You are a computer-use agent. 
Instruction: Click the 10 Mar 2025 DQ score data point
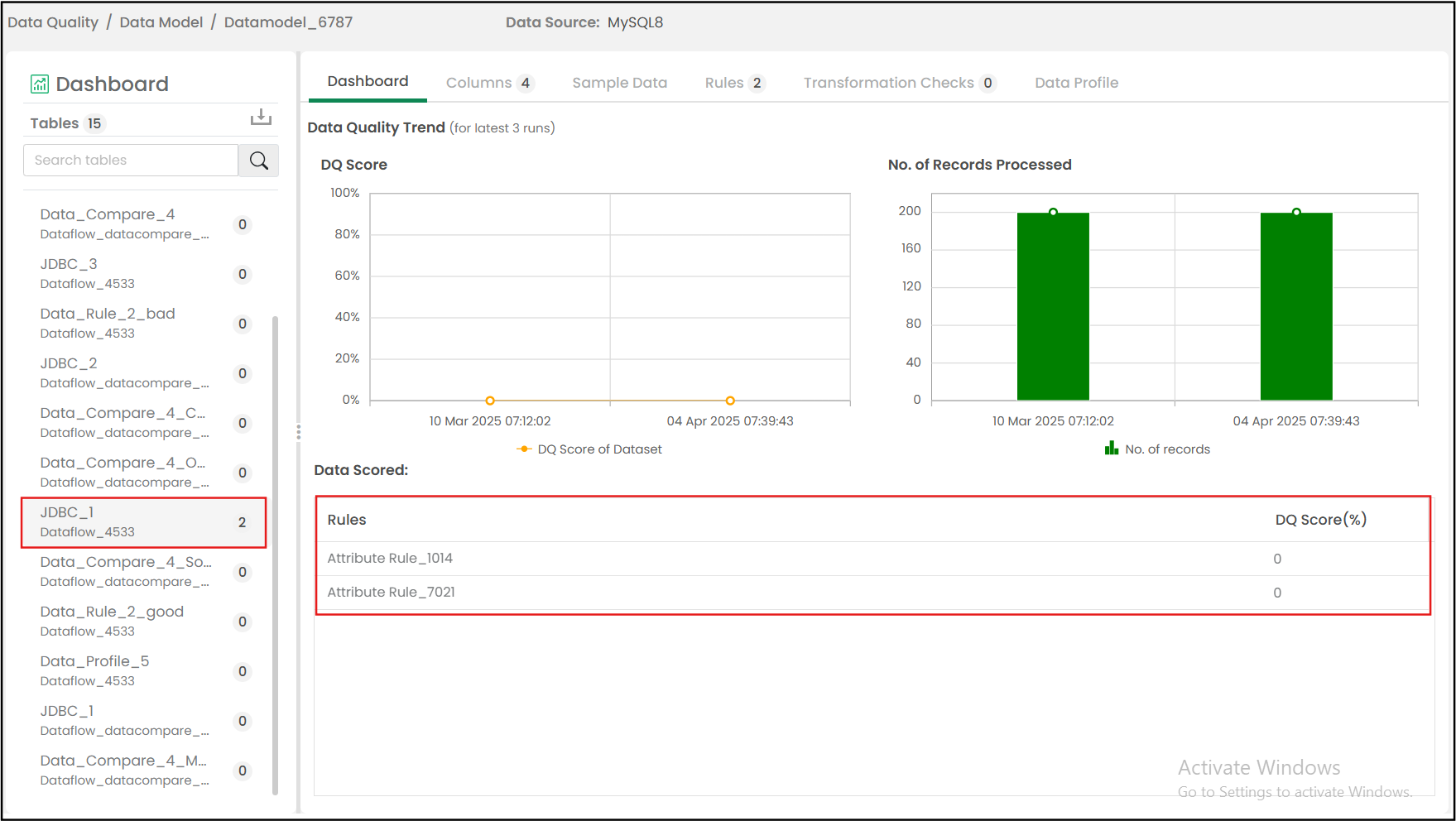pyautogui.click(x=490, y=401)
